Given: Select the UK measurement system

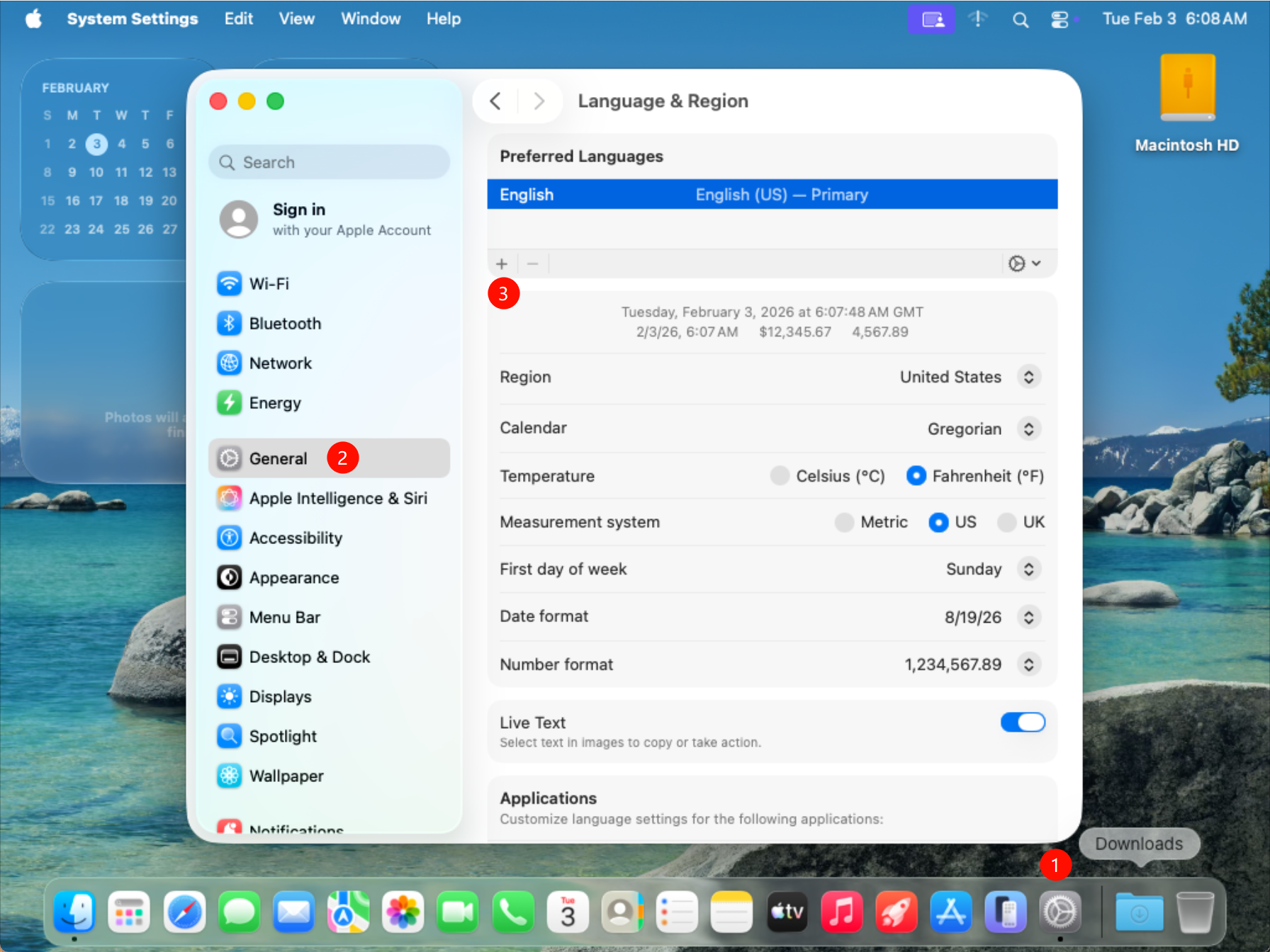Looking at the screenshot, I should pyautogui.click(x=1006, y=523).
